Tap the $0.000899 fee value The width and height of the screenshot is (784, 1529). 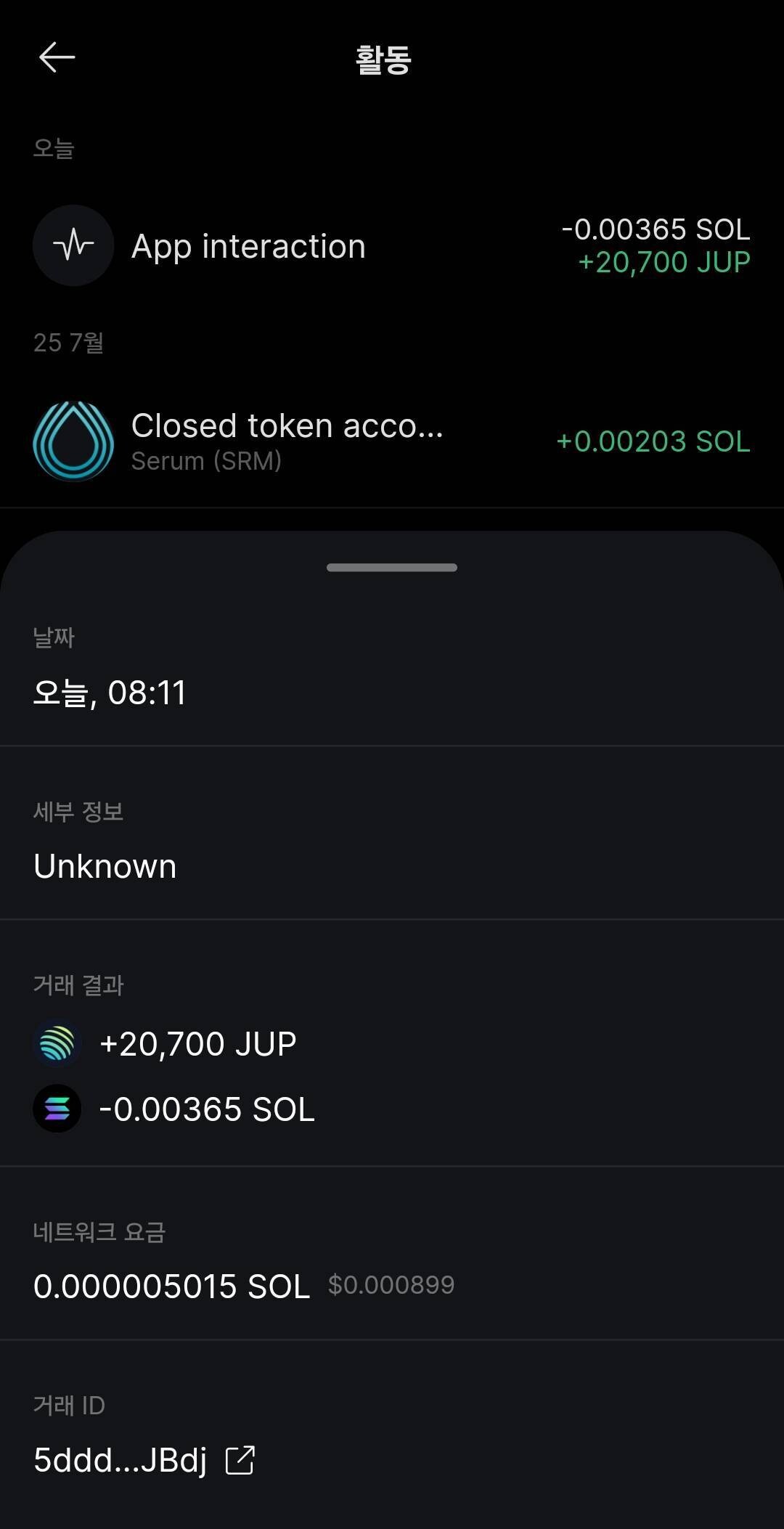click(x=391, y=1285)
